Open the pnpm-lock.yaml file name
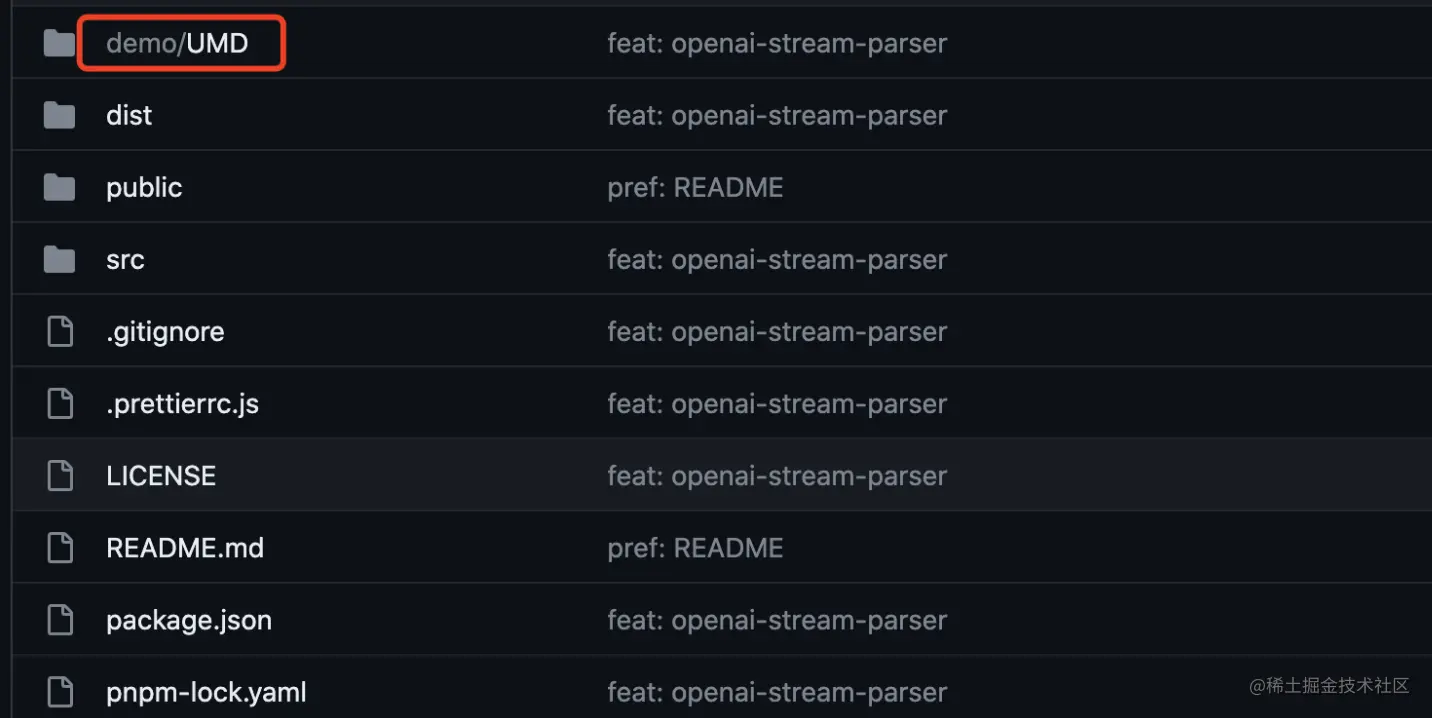1432x718 pixels. pos(206,692)
